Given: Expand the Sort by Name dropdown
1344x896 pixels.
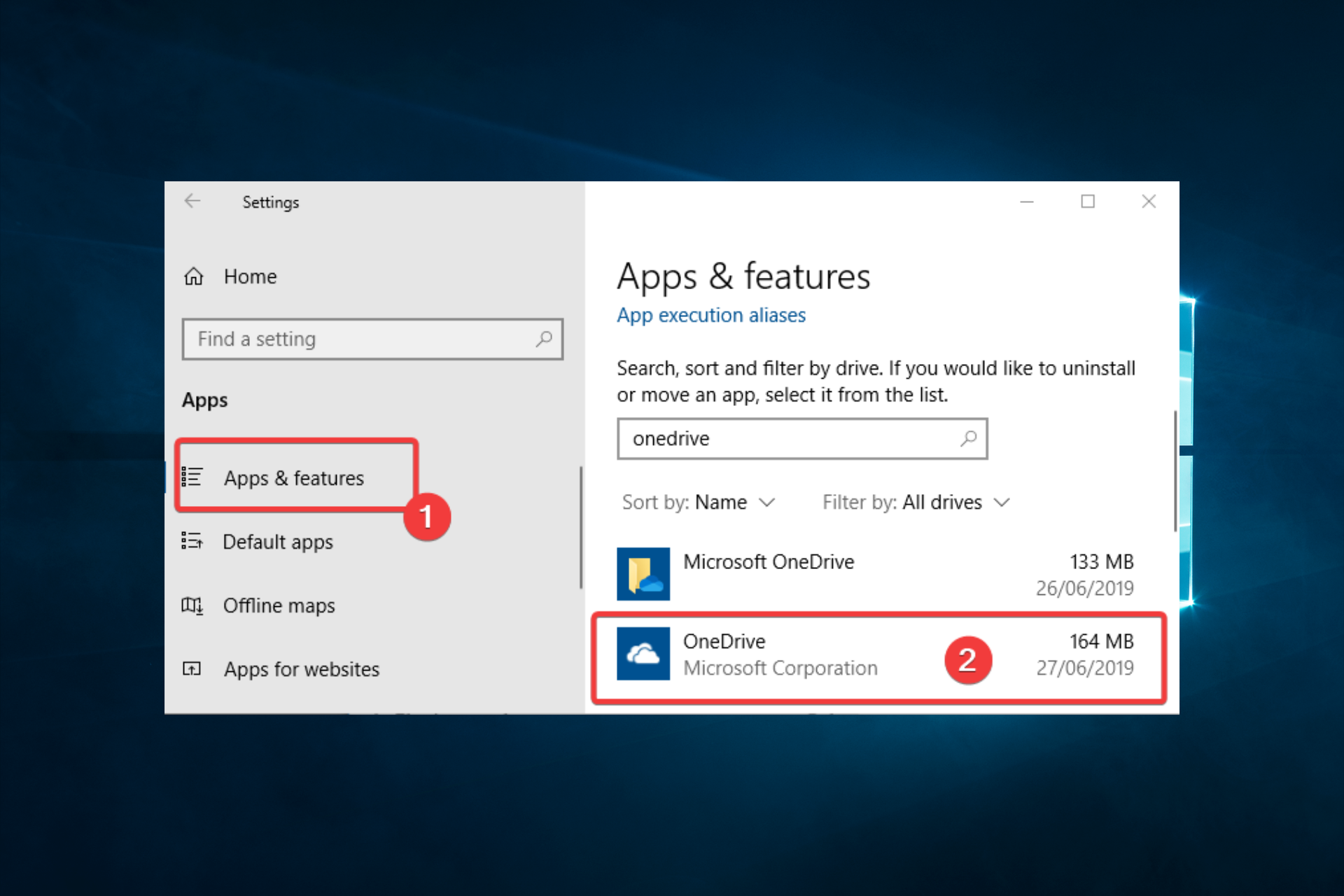Looking at the screenshot, I should [x=699, y=503].
